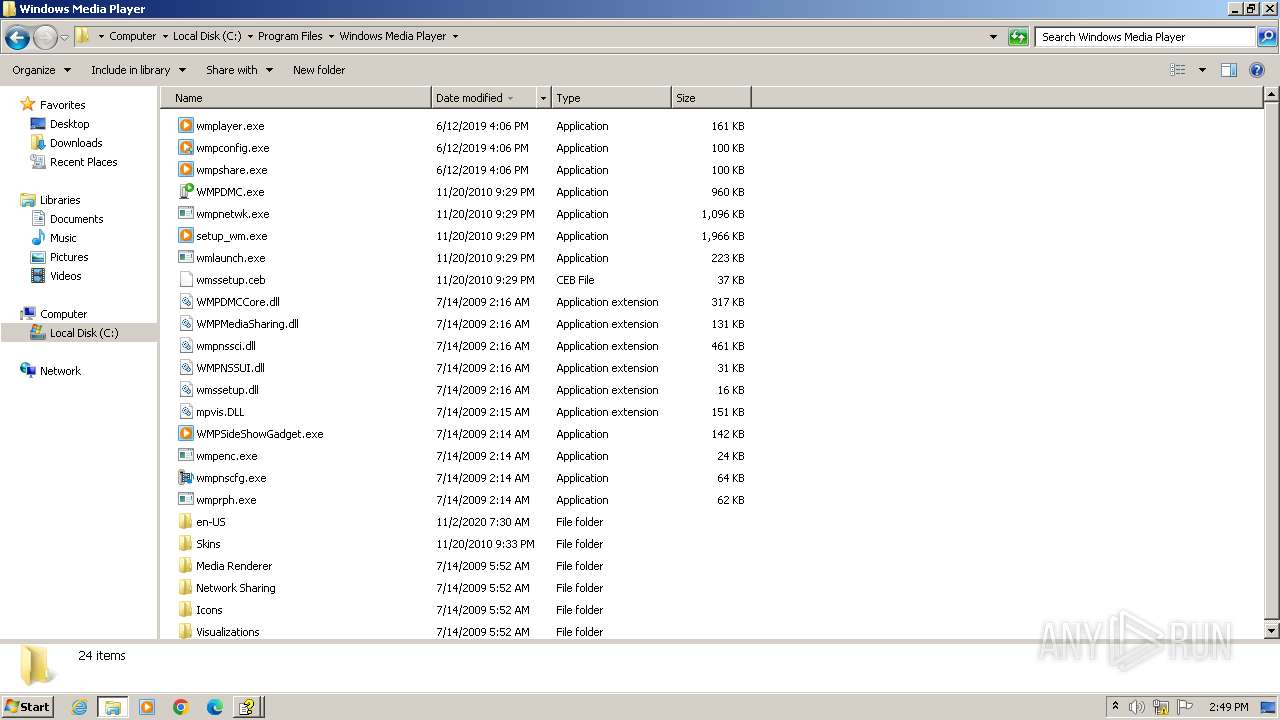Select the mpvis.DLL file icon
Image resolution: width=1280 pixels, height=720 pixels.
click(x=185, y=412)
